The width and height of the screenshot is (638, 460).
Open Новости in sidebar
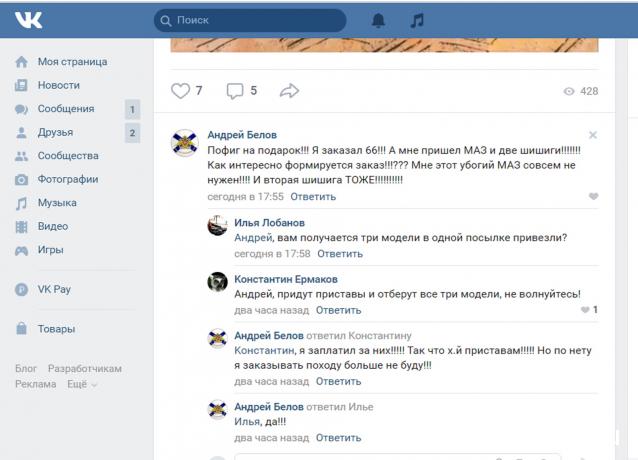point(59,85)
